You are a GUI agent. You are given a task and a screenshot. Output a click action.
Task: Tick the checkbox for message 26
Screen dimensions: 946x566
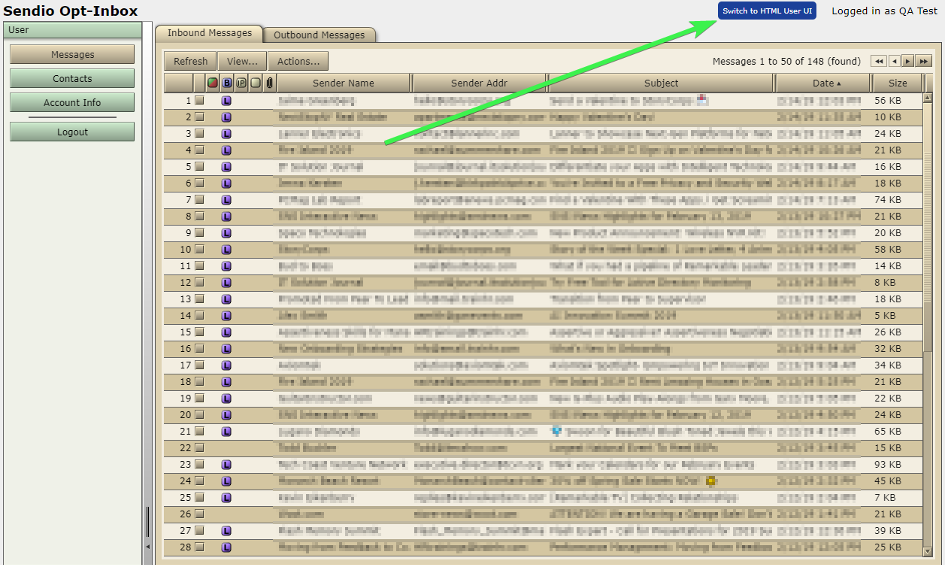point(200,514)
